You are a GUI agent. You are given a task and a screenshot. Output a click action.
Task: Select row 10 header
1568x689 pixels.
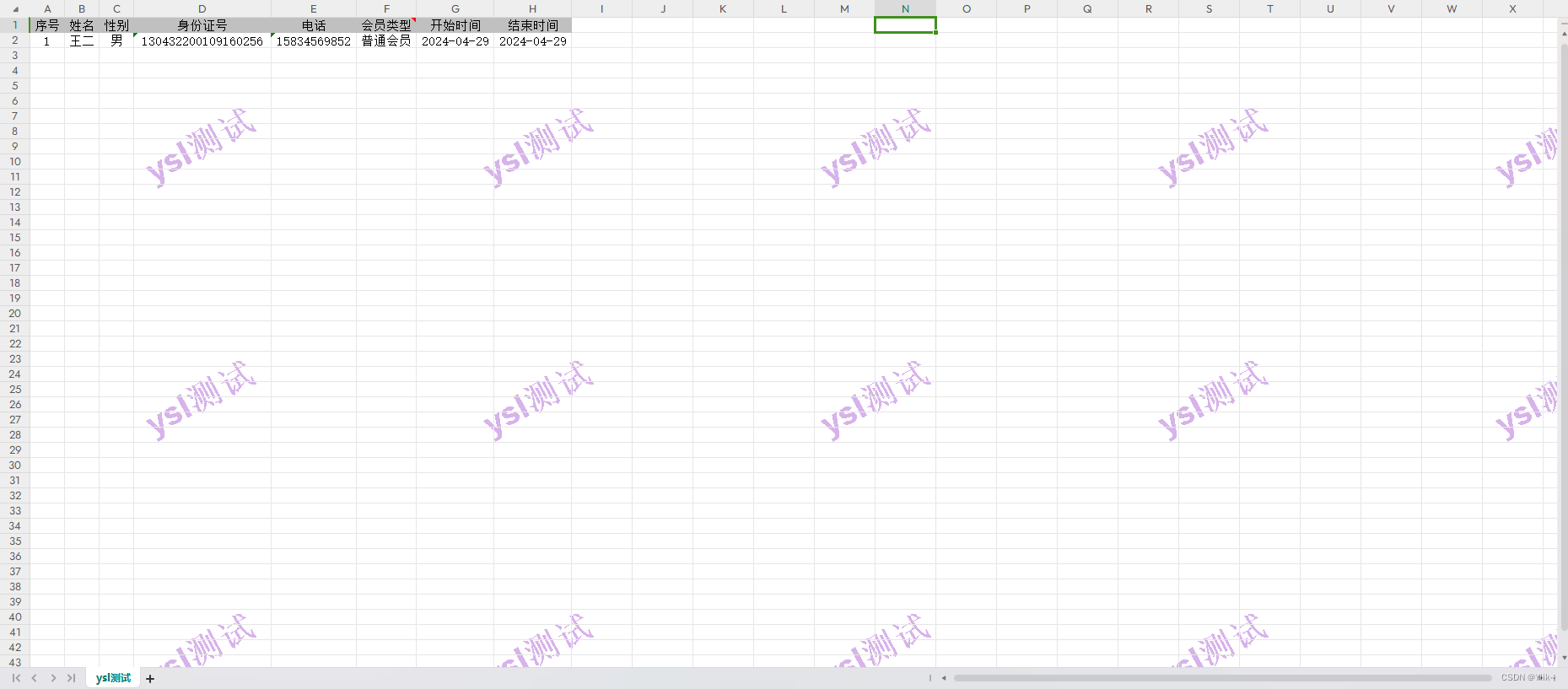(x=15, y=162)
